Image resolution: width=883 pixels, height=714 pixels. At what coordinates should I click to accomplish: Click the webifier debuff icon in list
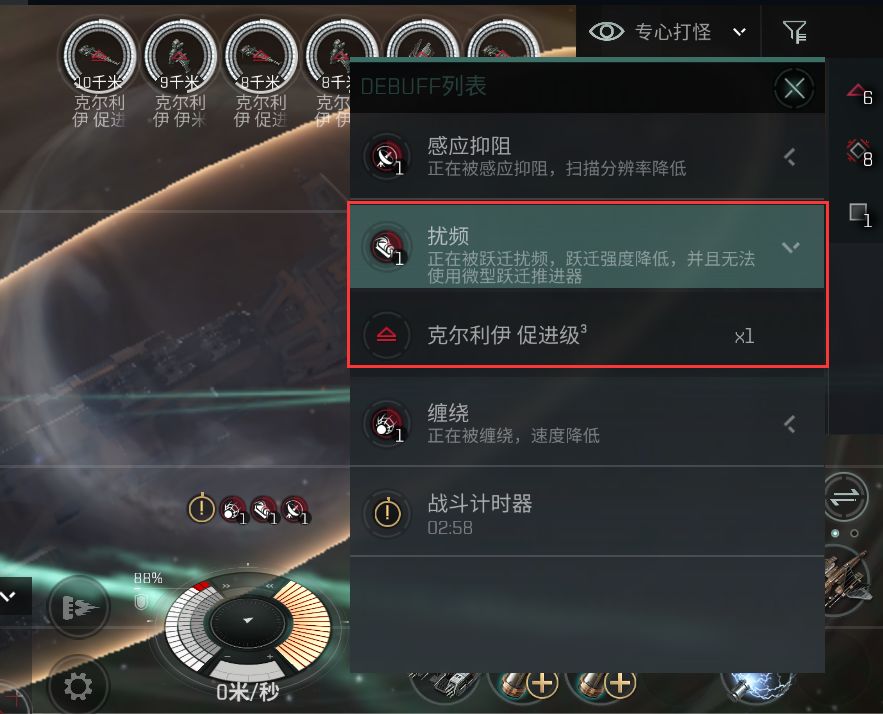387,423
